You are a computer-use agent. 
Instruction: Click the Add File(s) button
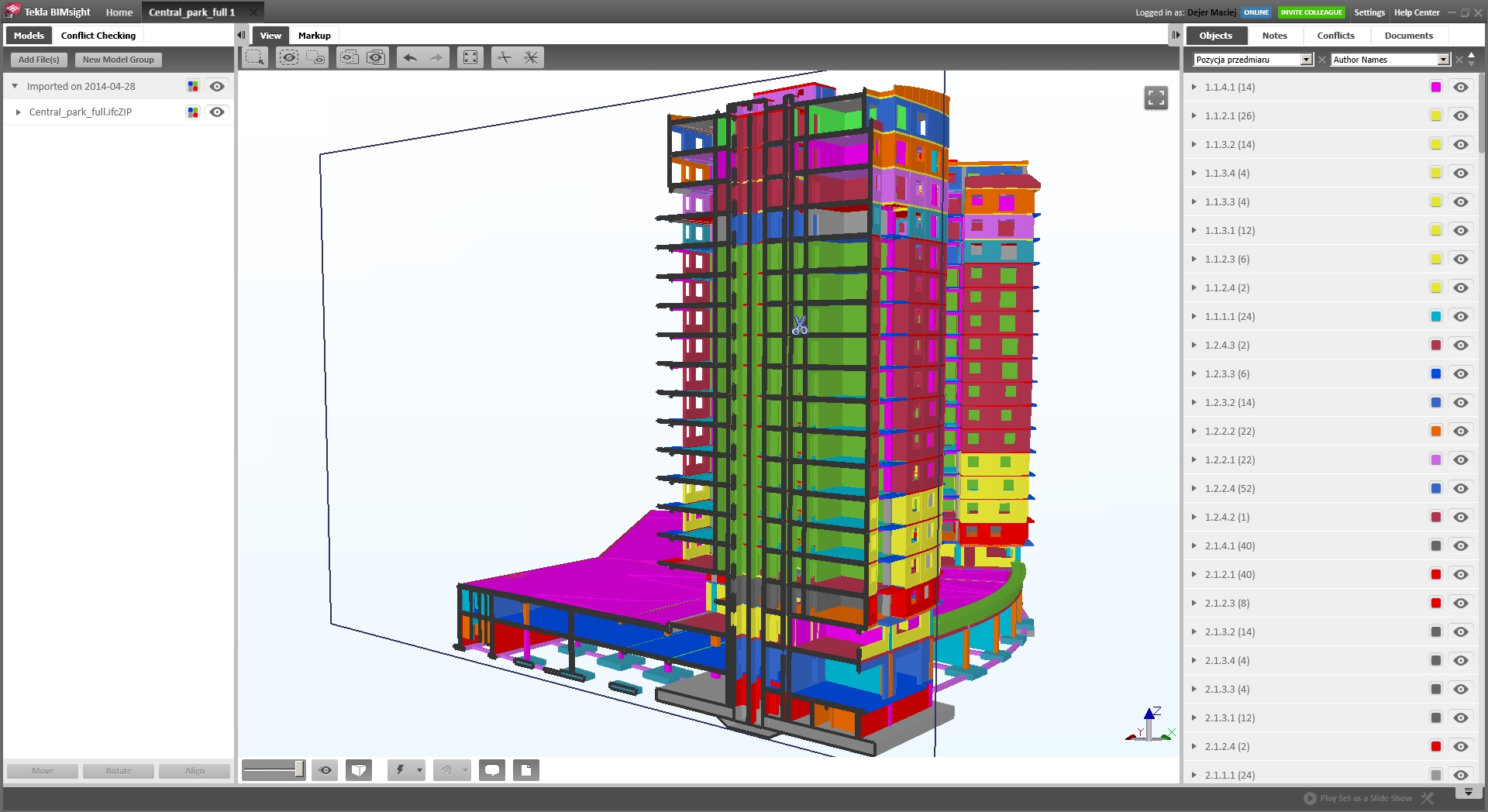click(39, 60)
